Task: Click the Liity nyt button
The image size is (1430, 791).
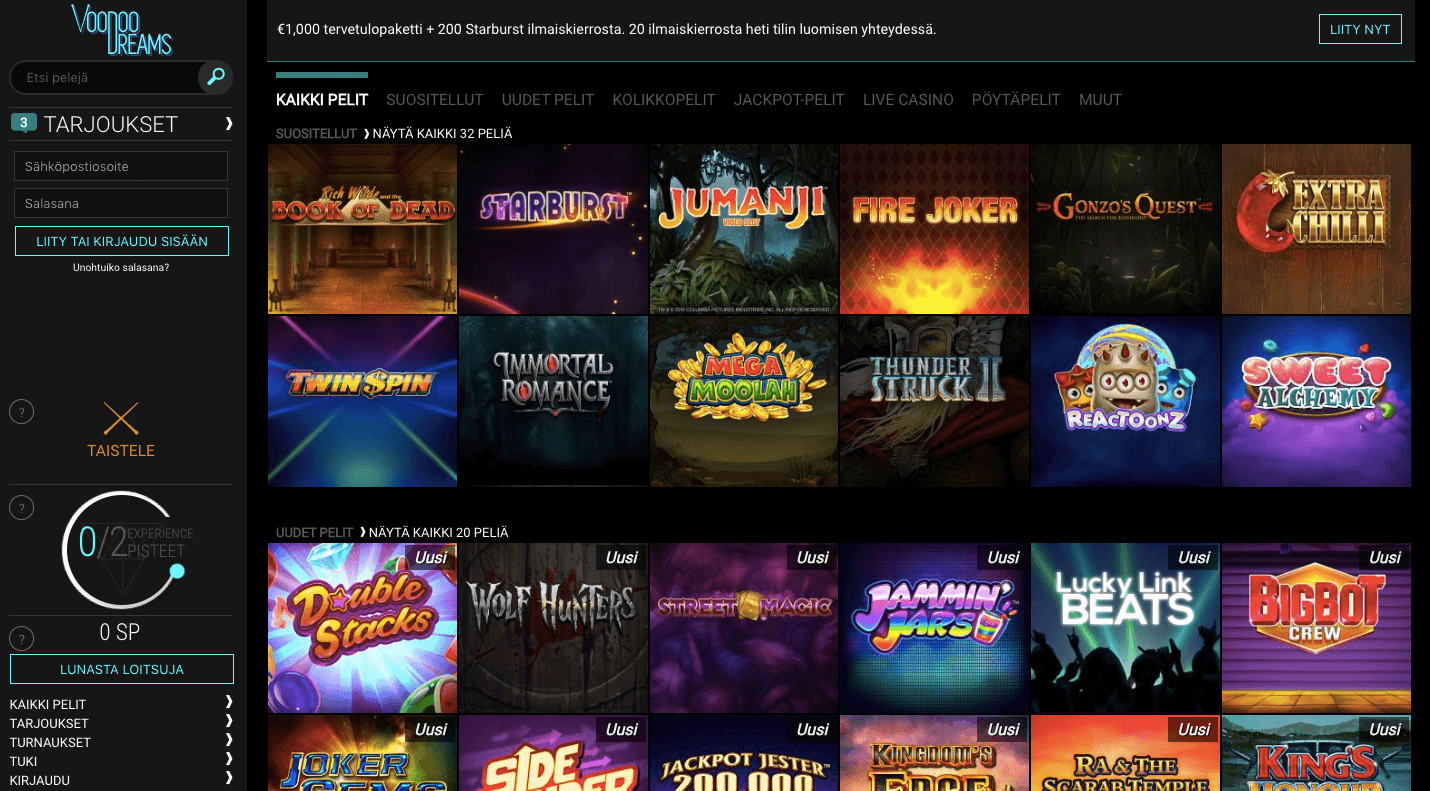Action: tap(1360, 29)
